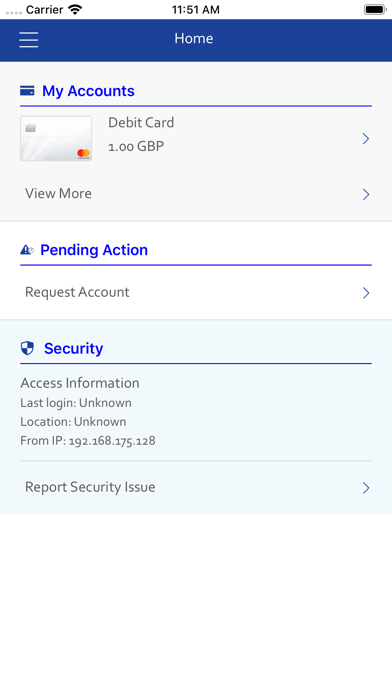Select the Security section heading
This screenshot has width=392, height=696.
74,348
